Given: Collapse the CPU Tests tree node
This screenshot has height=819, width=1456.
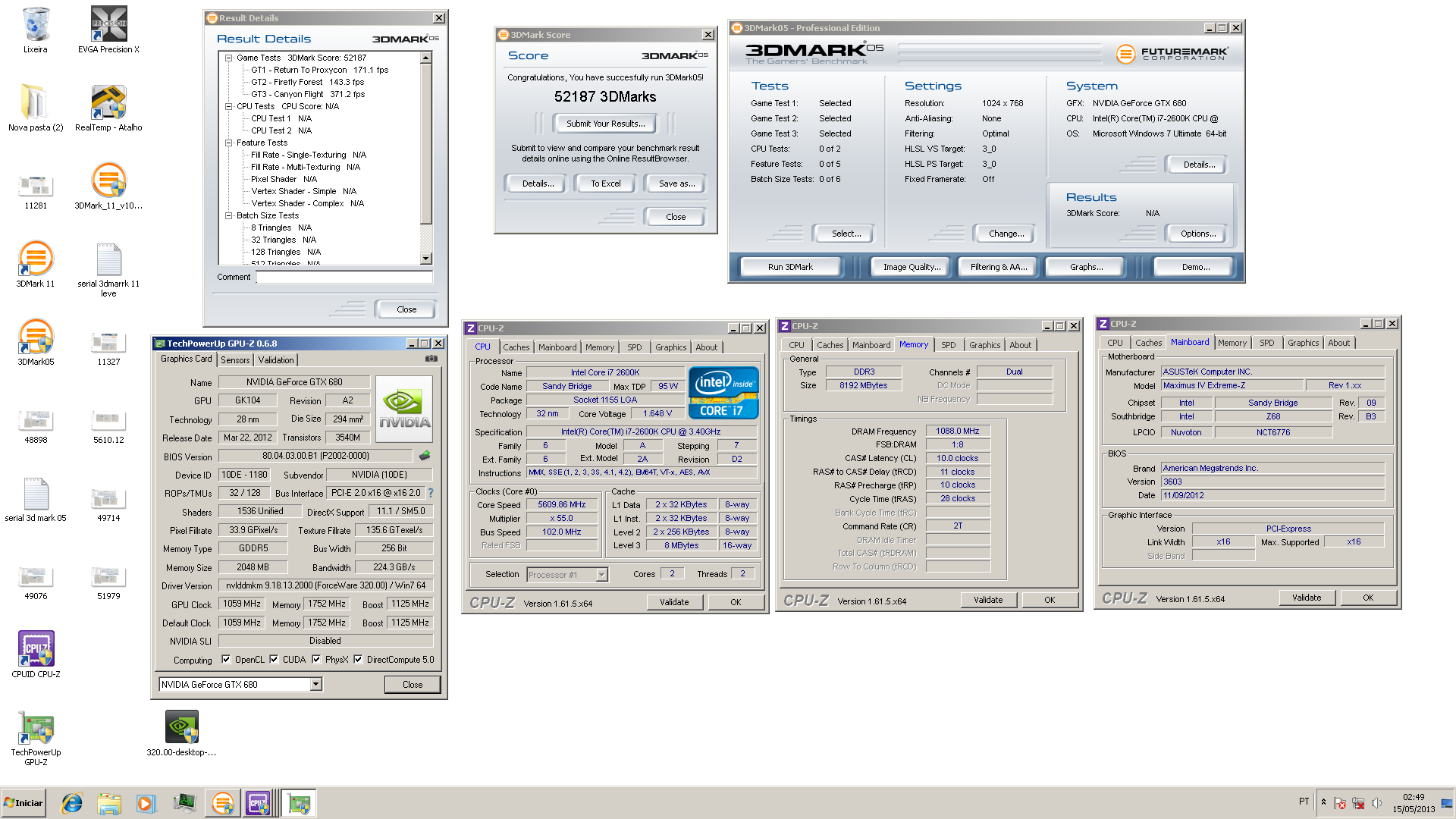Looking at the screenshot, I should click(228, 106).
